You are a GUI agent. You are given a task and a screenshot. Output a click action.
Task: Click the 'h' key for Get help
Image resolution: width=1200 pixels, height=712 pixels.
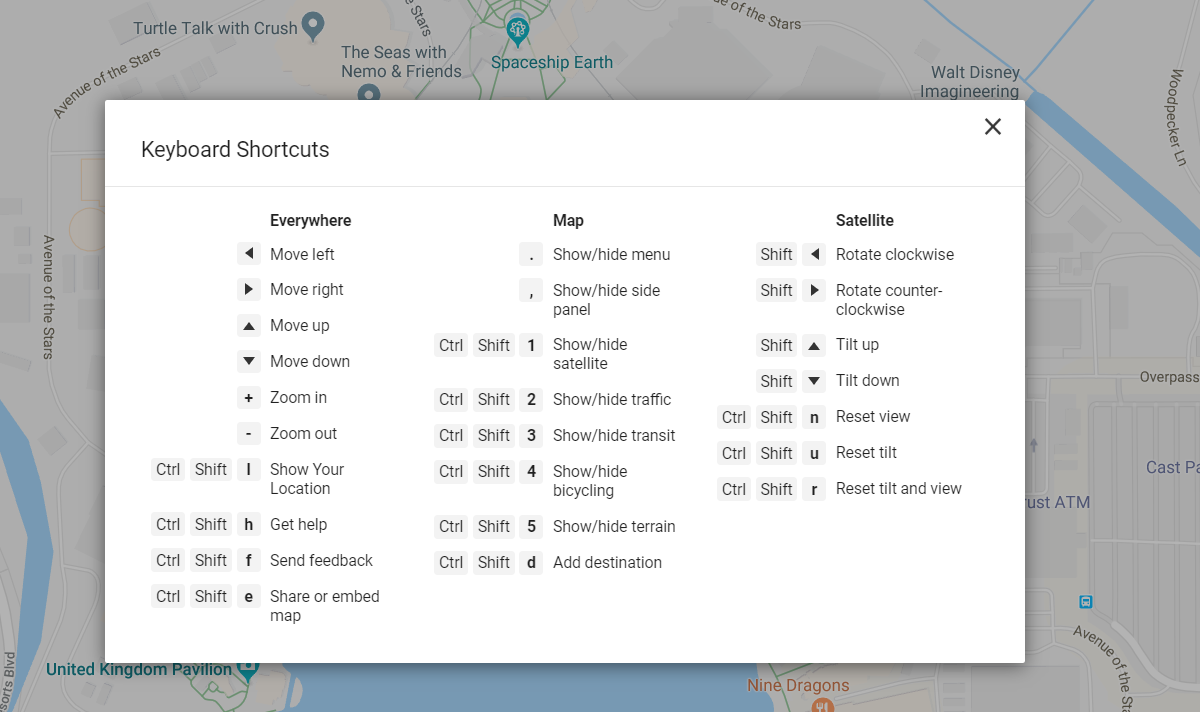(249, 524)
